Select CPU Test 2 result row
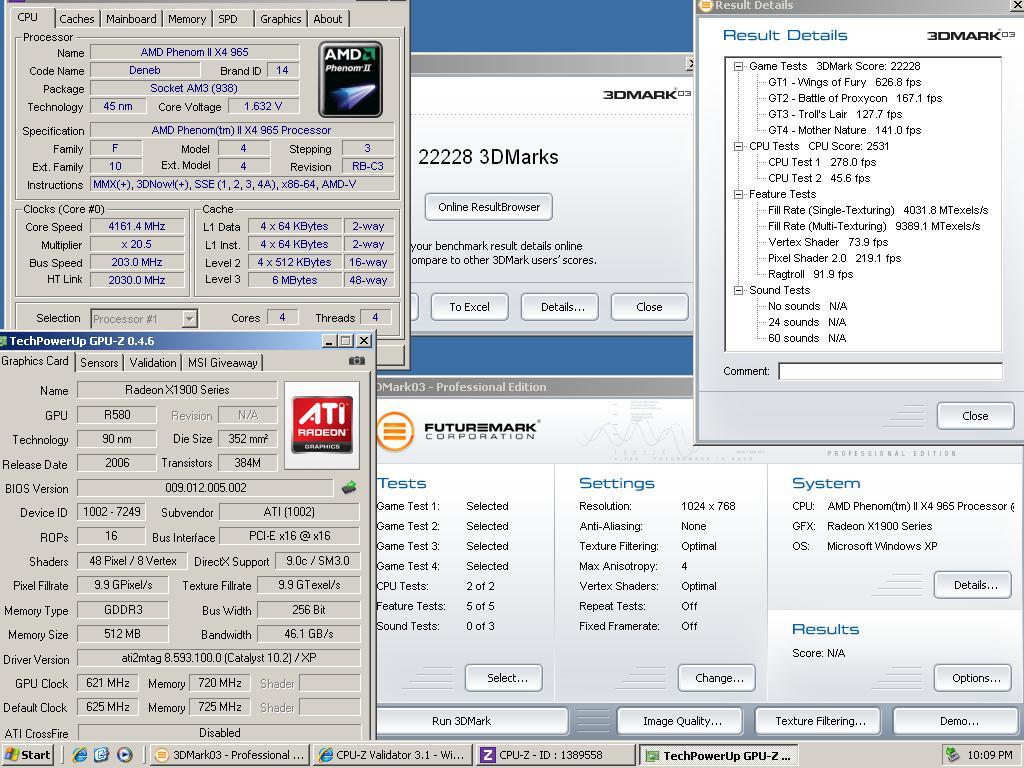 click(819, 178)
